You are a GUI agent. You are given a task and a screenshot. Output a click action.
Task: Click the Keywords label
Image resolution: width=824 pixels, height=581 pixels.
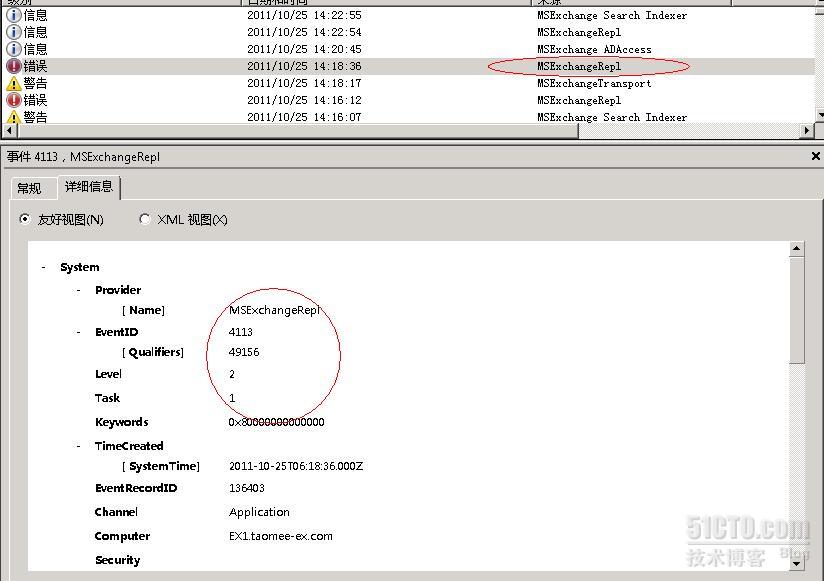click(x=121, y=422)
